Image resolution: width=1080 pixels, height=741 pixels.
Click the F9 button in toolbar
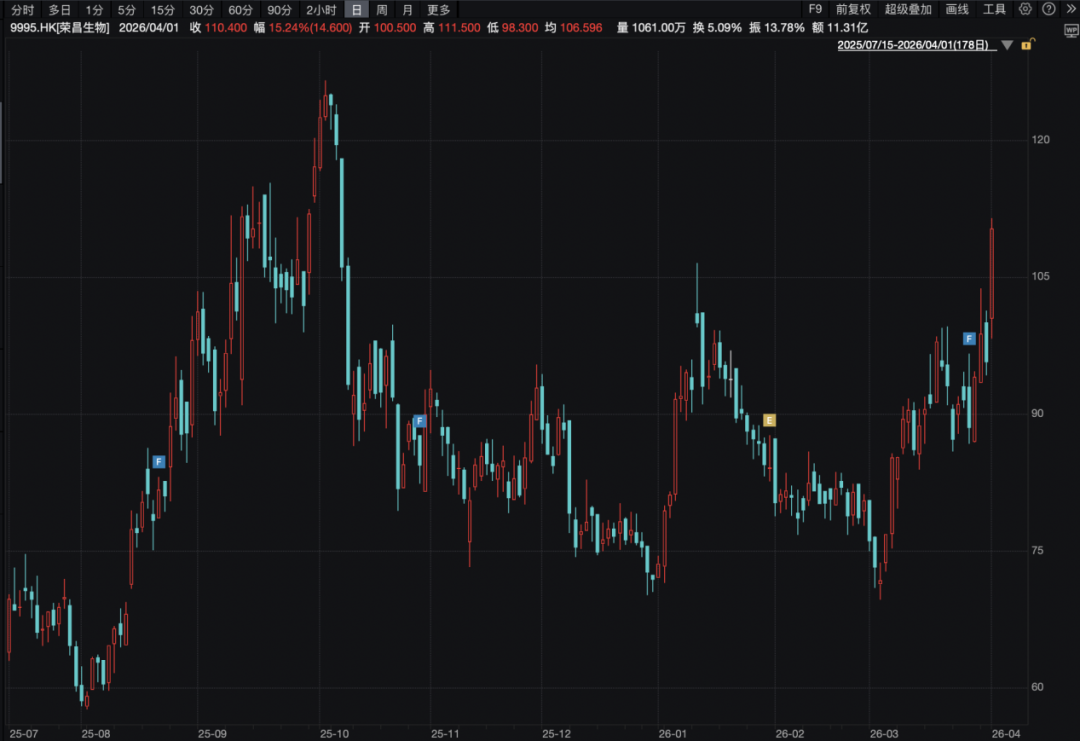815,10
